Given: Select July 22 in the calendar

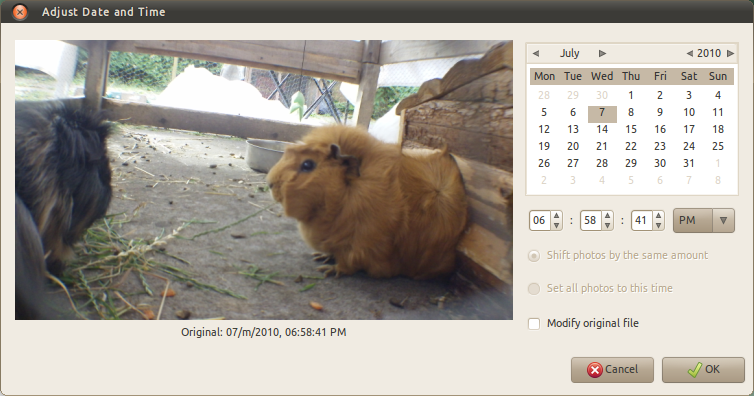Looking at the screenshot, I should pos(631,146).
